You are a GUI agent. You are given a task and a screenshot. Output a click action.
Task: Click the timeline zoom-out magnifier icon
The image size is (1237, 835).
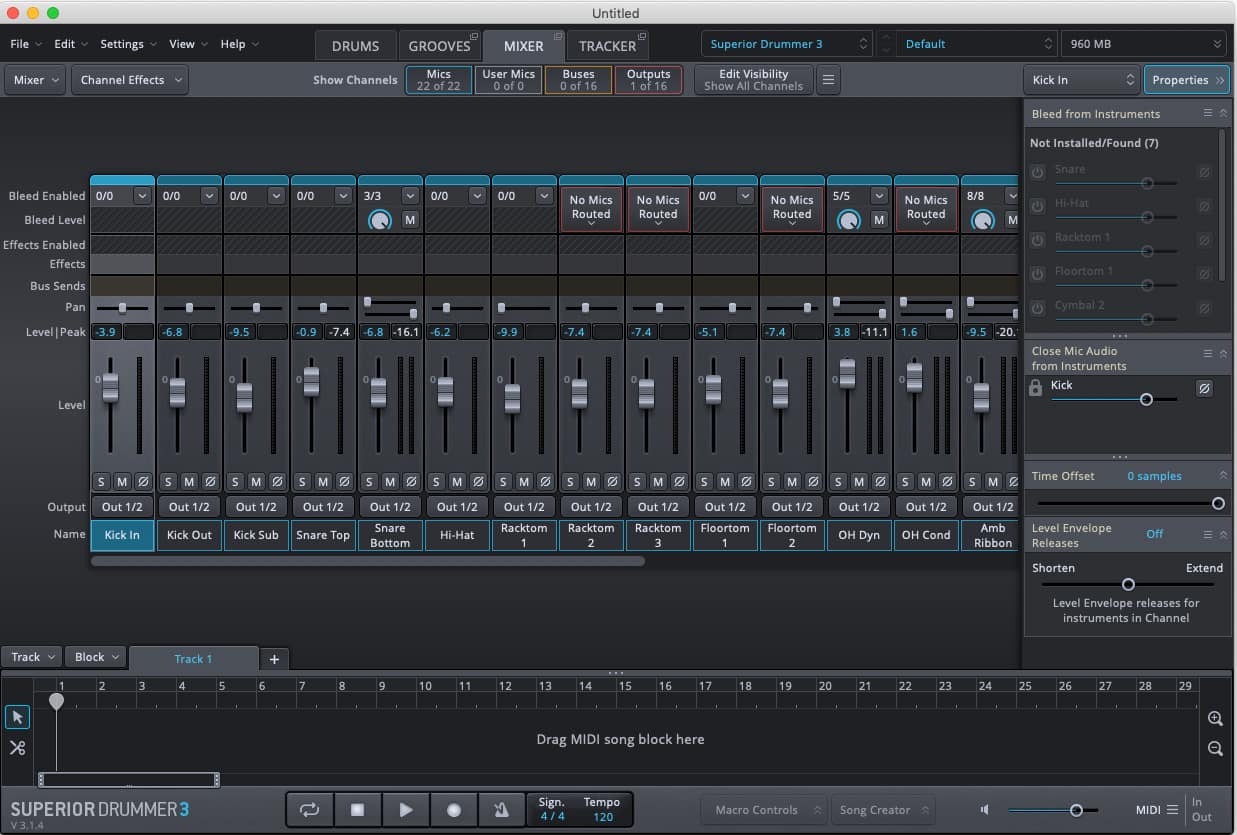(x=1215, y=748)
